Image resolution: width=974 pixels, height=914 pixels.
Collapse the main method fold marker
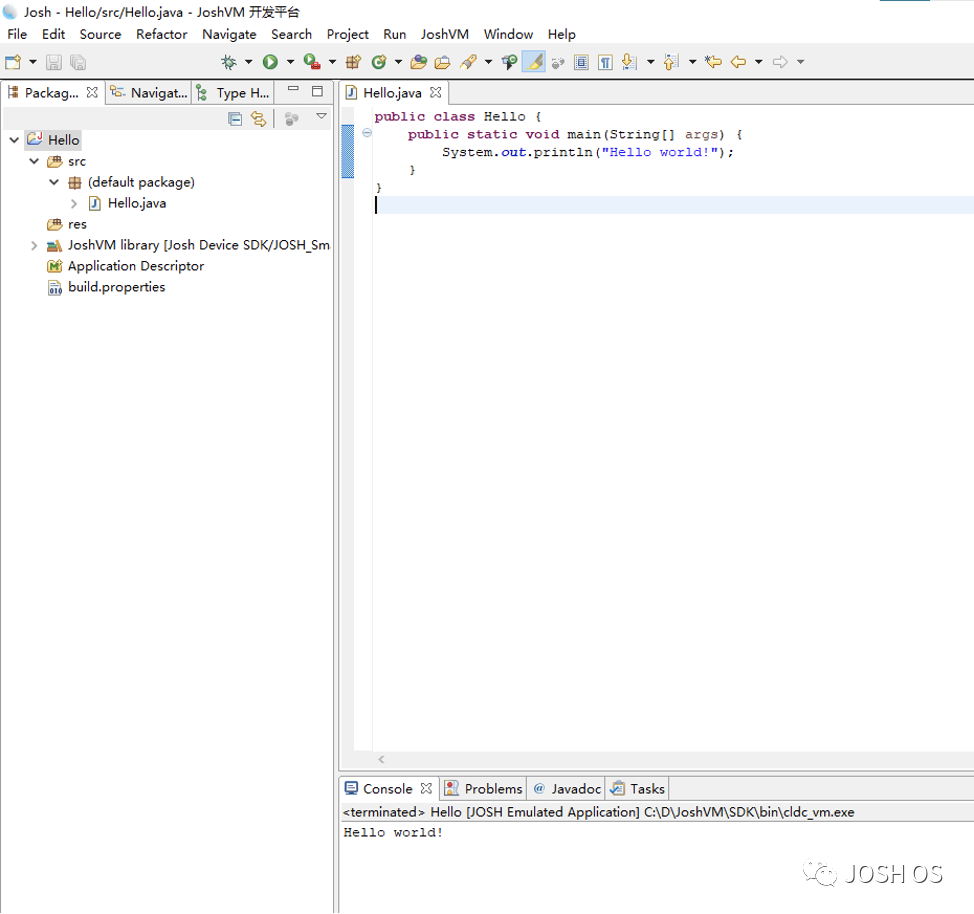[367, 132]
